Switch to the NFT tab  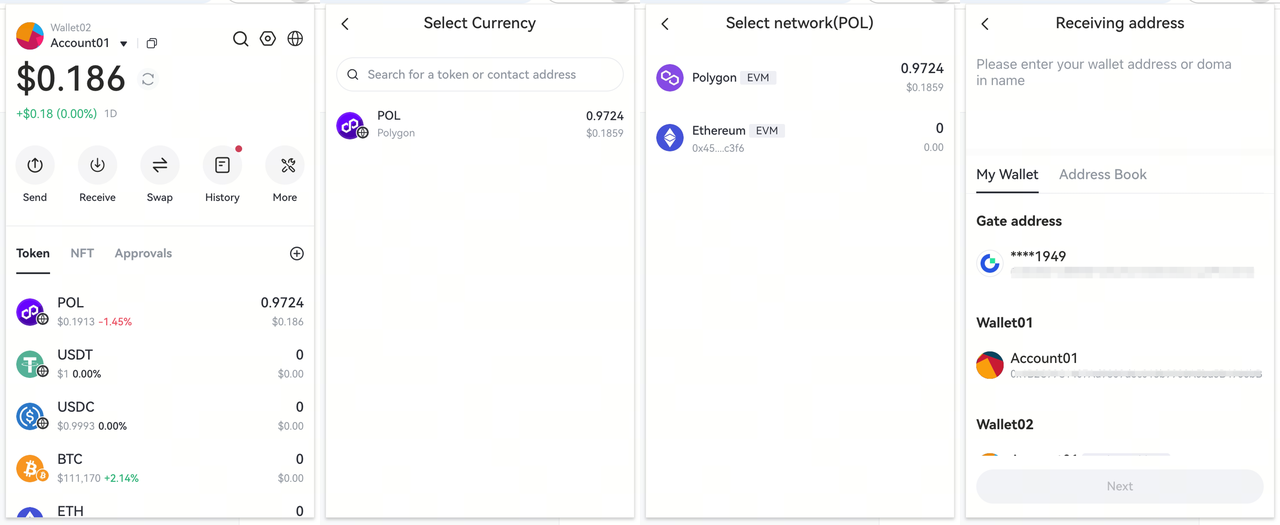point(82,254)
